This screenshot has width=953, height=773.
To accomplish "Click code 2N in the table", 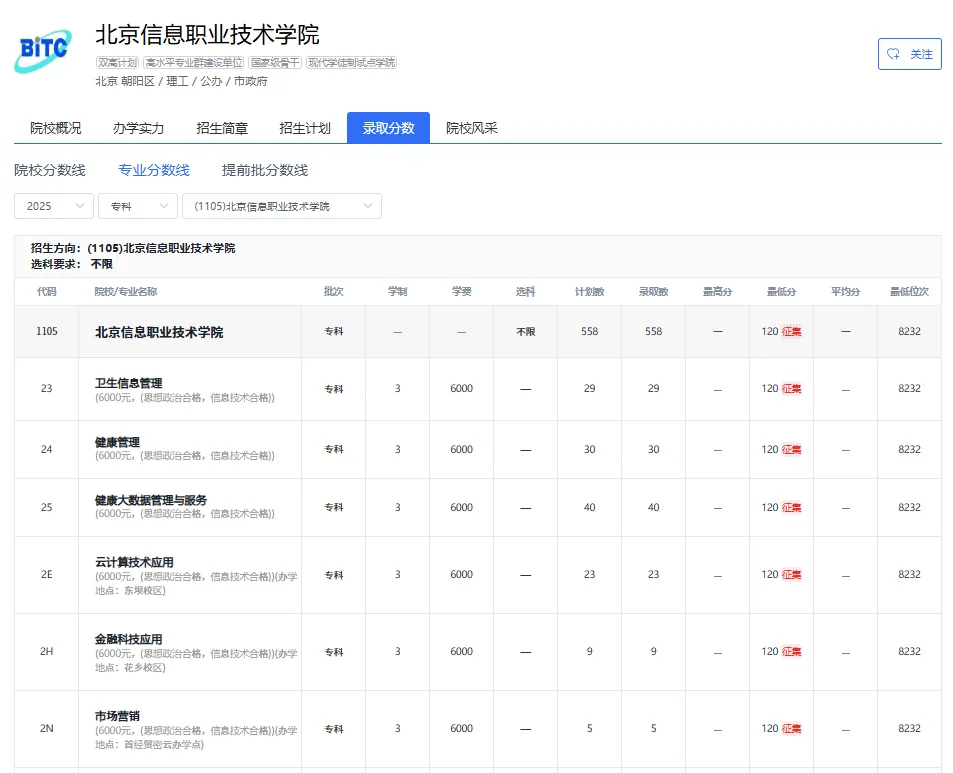I will [47, 728].
